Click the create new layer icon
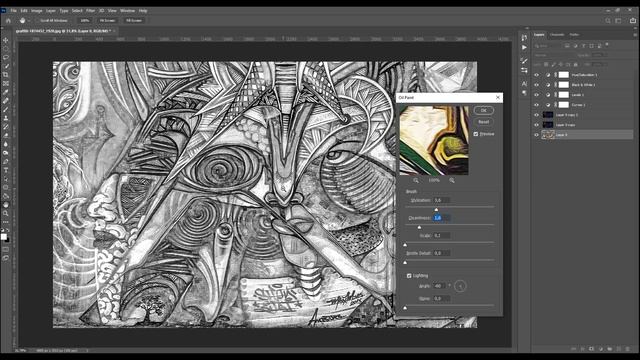The width and height of the screenshot is (640, 360). pyautogui.click(x=618, y=349)
